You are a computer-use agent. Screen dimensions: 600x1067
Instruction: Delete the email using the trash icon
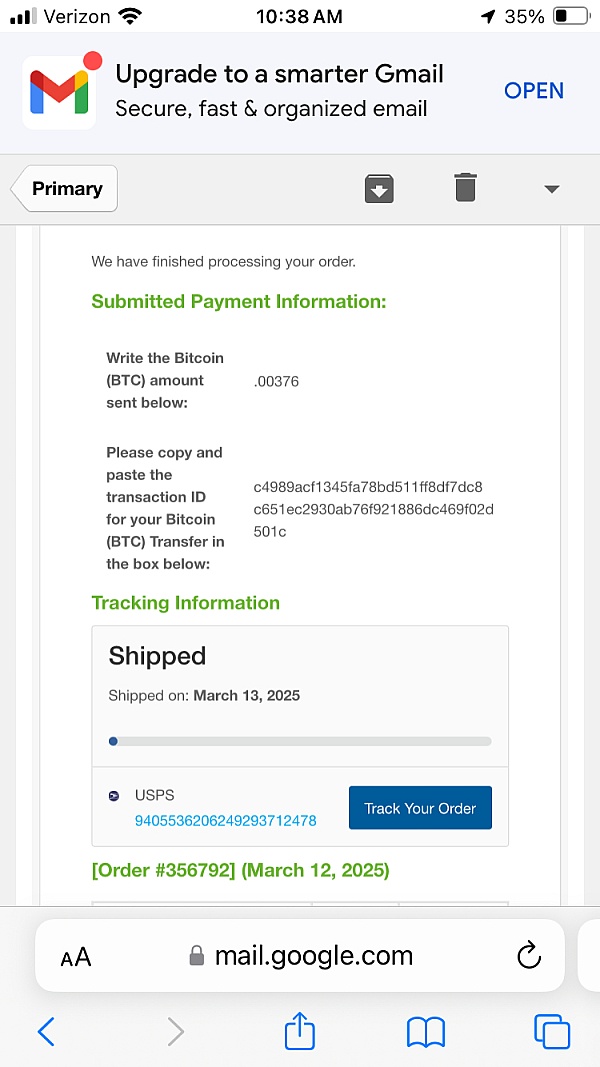pyautogui.click(x=465, y=188)
